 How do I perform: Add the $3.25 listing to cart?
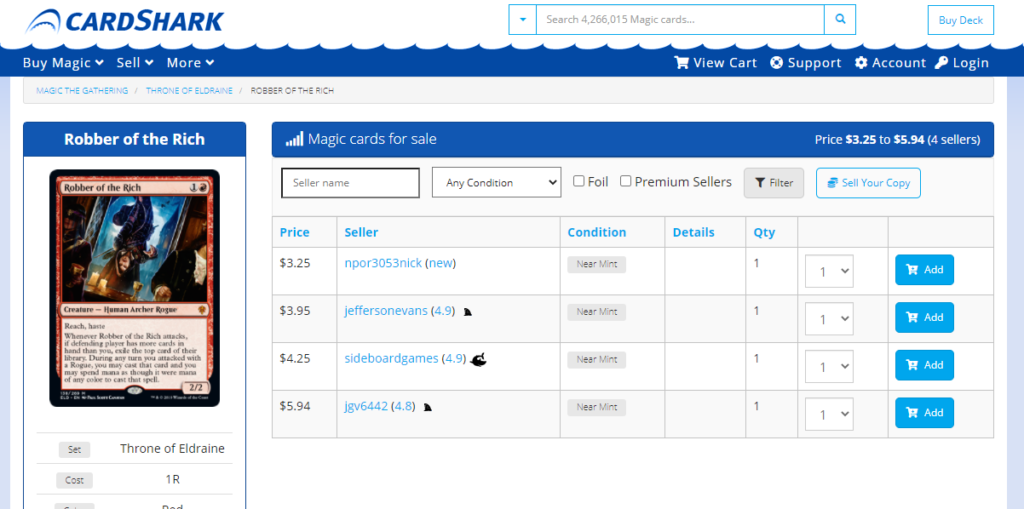point(924,270)
